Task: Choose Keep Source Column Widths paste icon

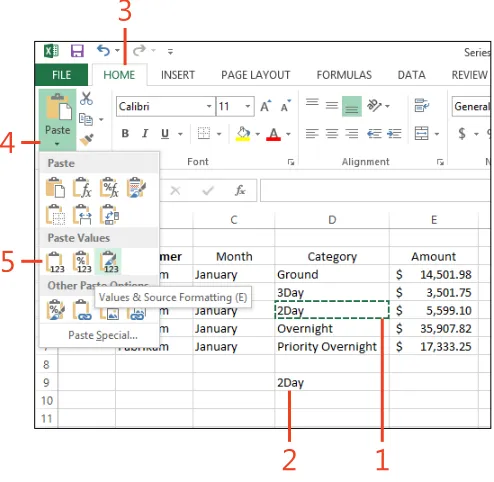Action: click(82, 215)
